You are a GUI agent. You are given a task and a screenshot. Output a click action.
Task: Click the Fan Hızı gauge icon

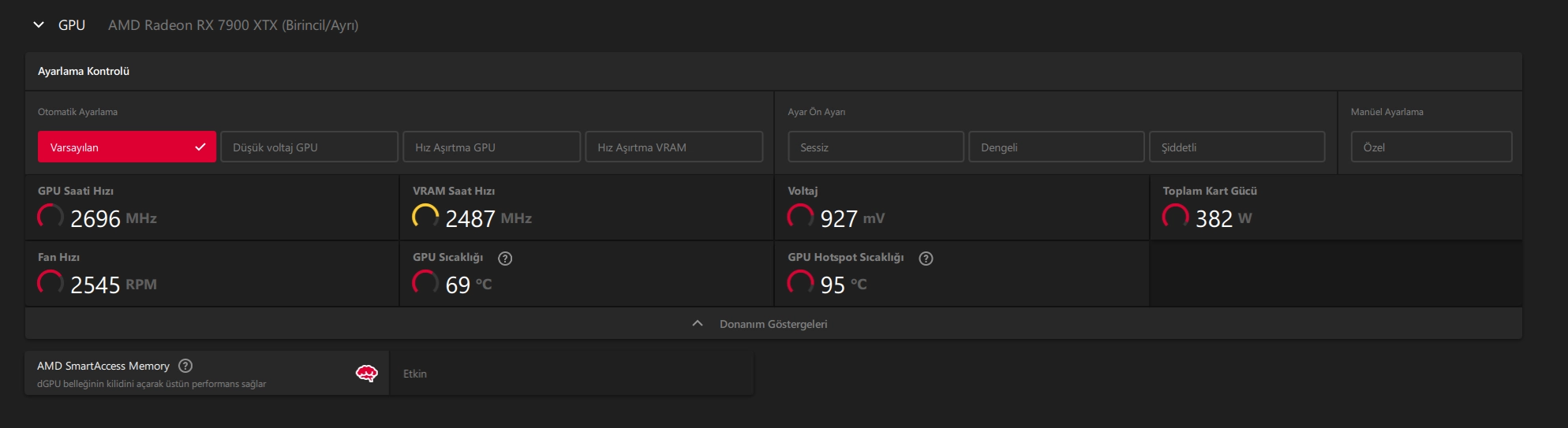click(51, 283)
